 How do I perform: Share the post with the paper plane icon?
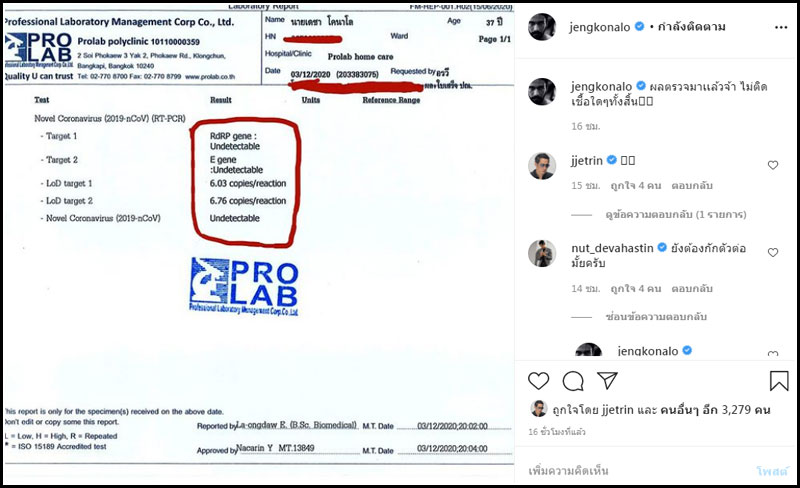click(x=607, y=380)
